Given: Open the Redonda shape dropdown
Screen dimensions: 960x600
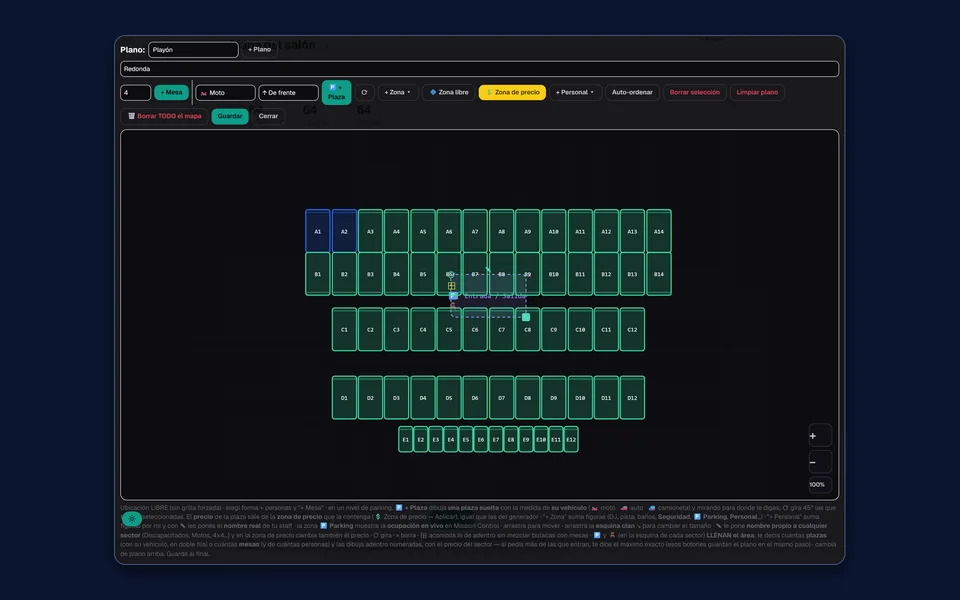Looking at the screenshot, I should pos(479,69).
